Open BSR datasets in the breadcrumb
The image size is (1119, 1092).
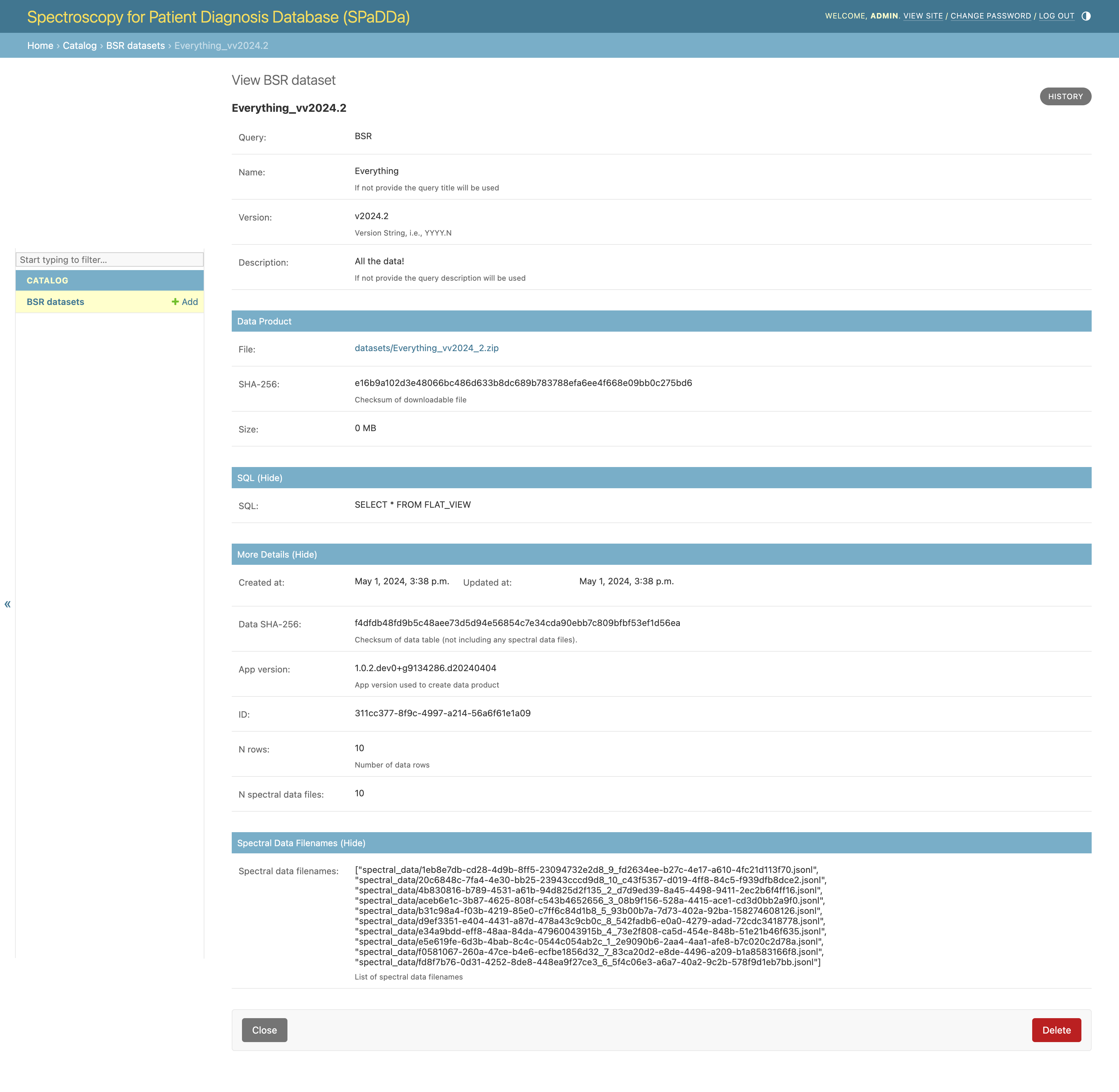coord(135,45)
